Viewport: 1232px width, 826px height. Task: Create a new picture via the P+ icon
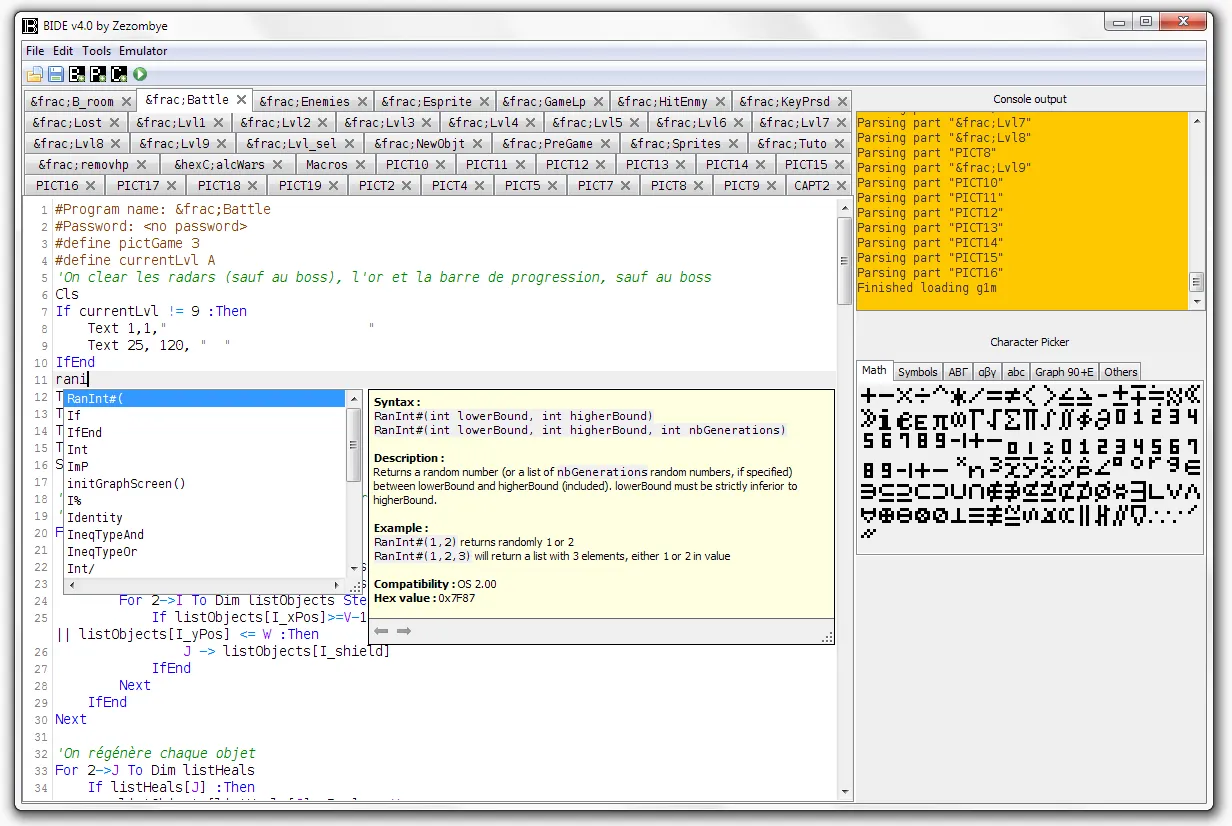[x=98, y=74]
